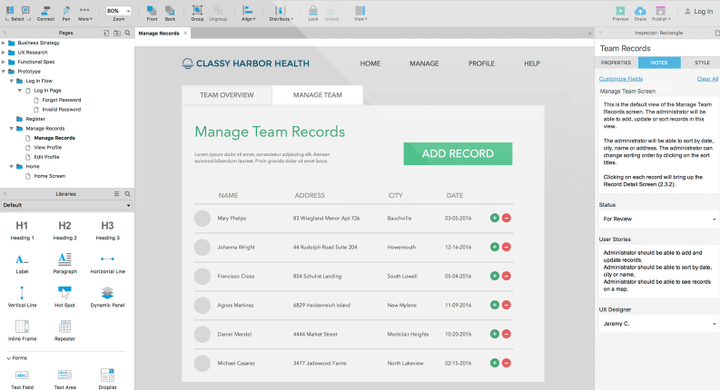This screenshot has height=390, width=720.
Task: Click green add icon for Mary Phelps
Action: click(x=495, y=218)
